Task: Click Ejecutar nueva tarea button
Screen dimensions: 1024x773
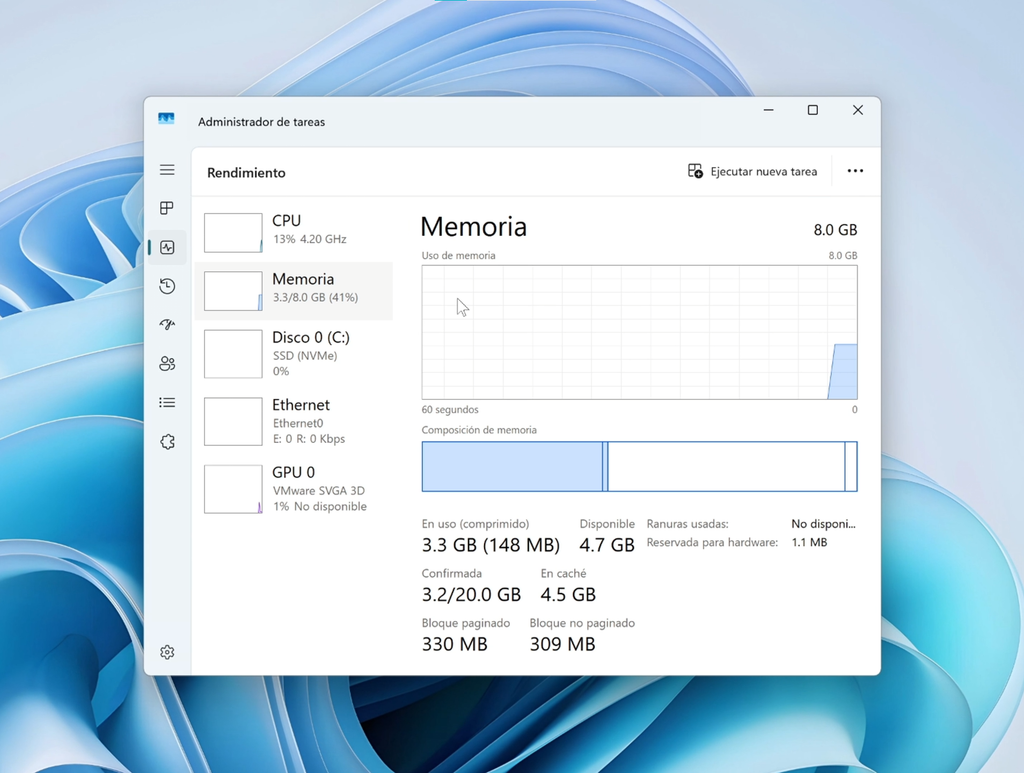Action: point(752,171)
